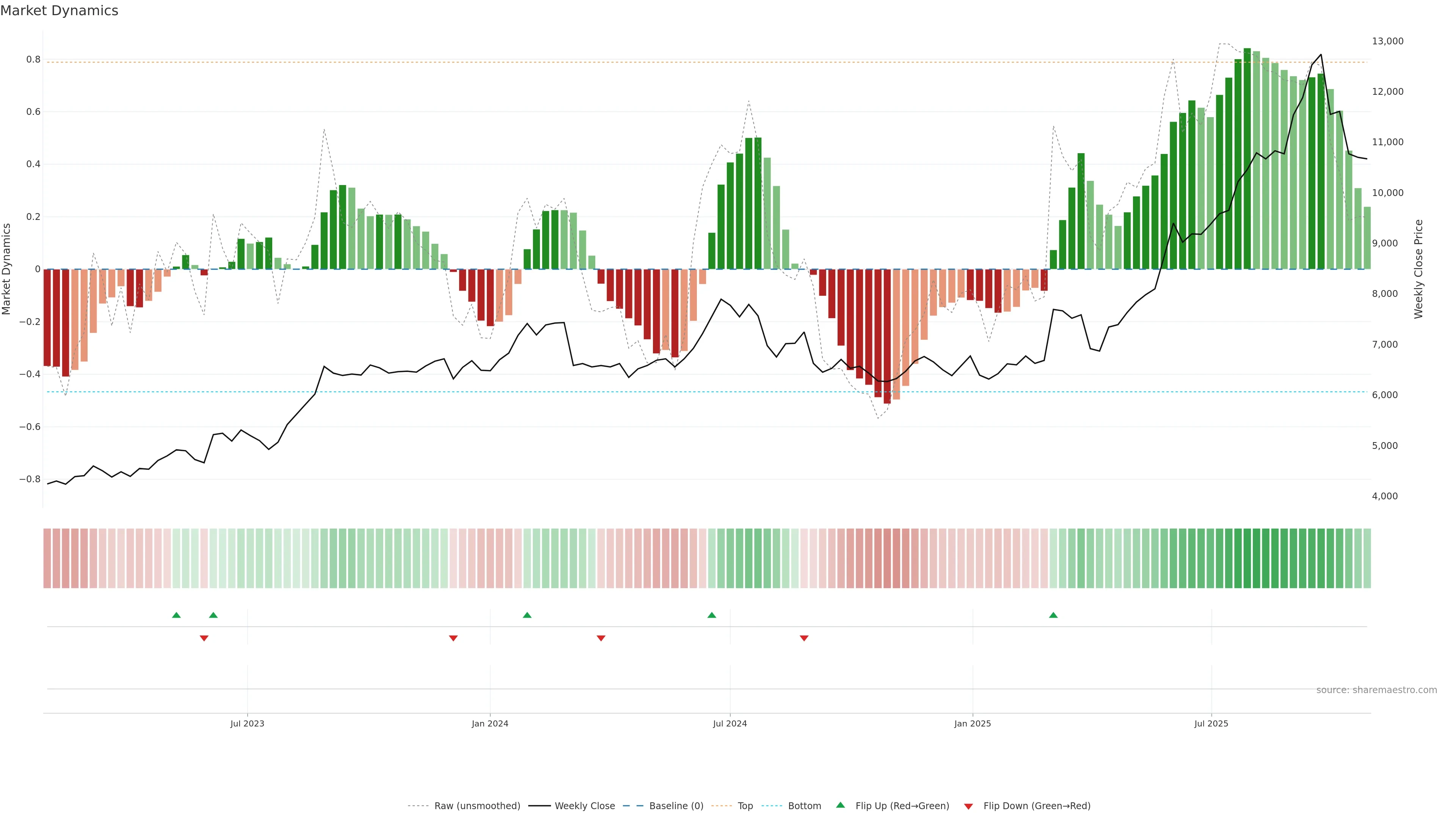Click the Jul 2025 x-axis label
This screenshot has width=1456, height=819.
click(1211, 723)
